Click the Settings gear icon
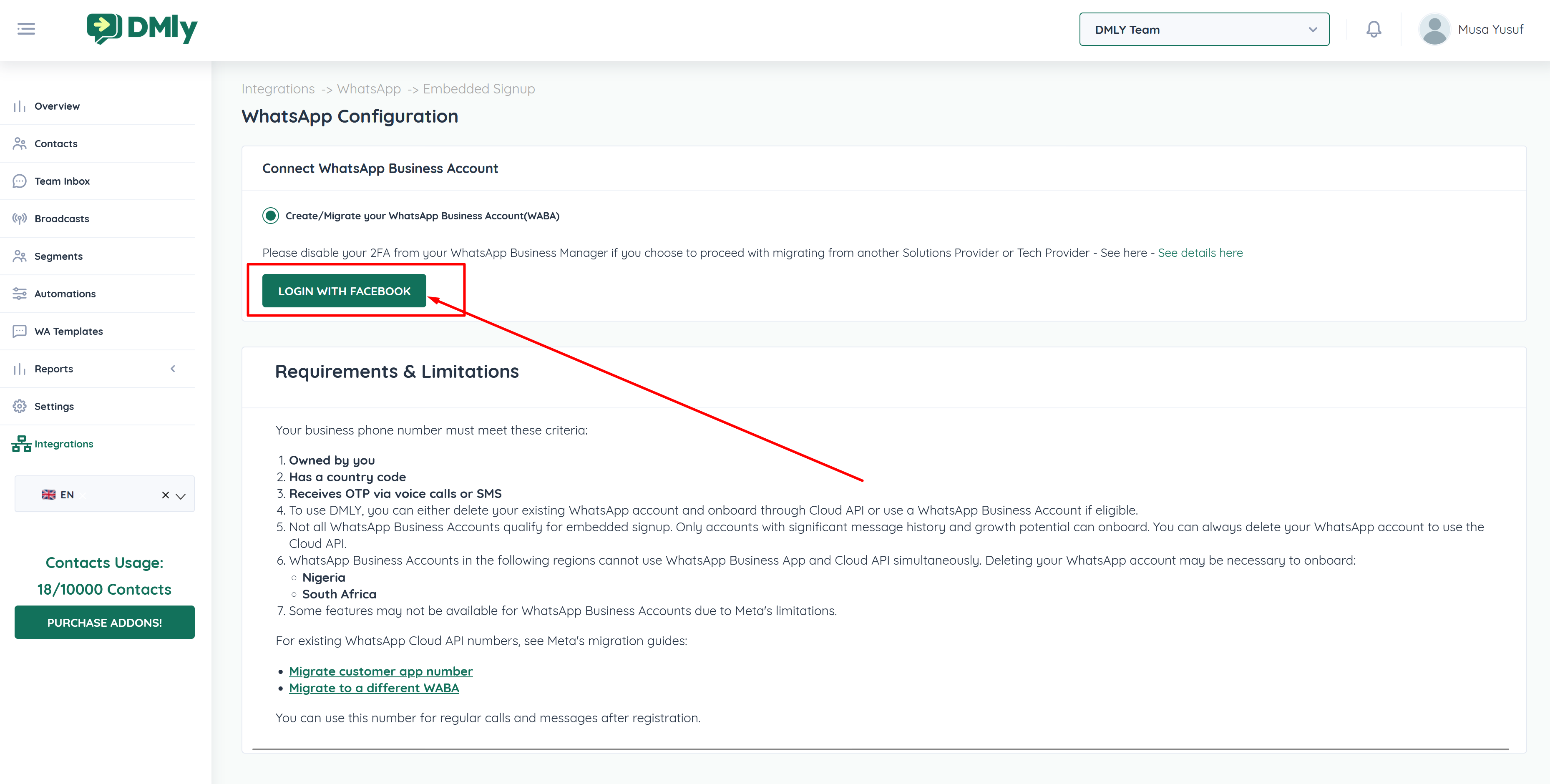 coord(19,406)
